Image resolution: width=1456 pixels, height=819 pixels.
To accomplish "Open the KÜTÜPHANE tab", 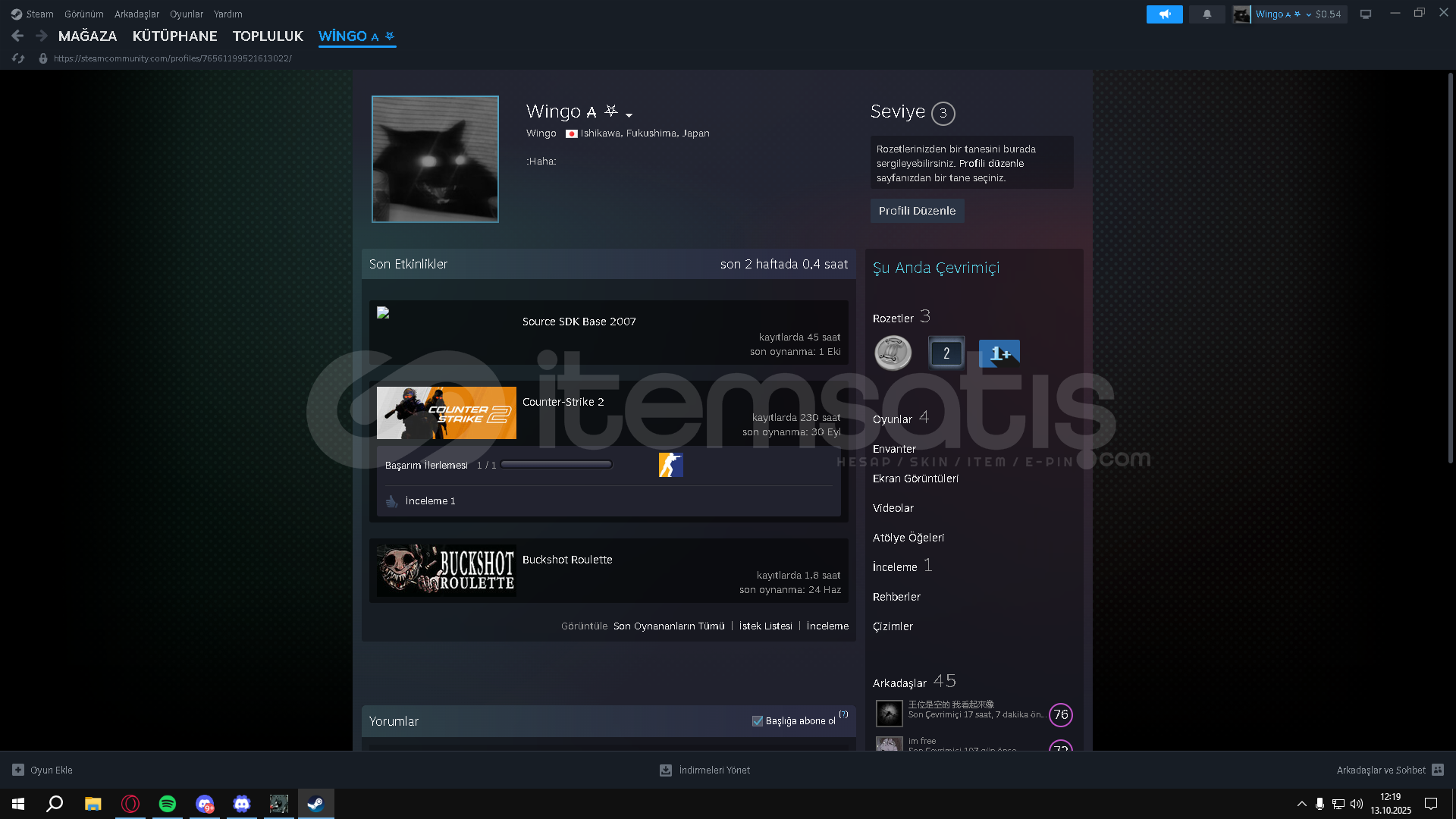I will pos(174,36).
